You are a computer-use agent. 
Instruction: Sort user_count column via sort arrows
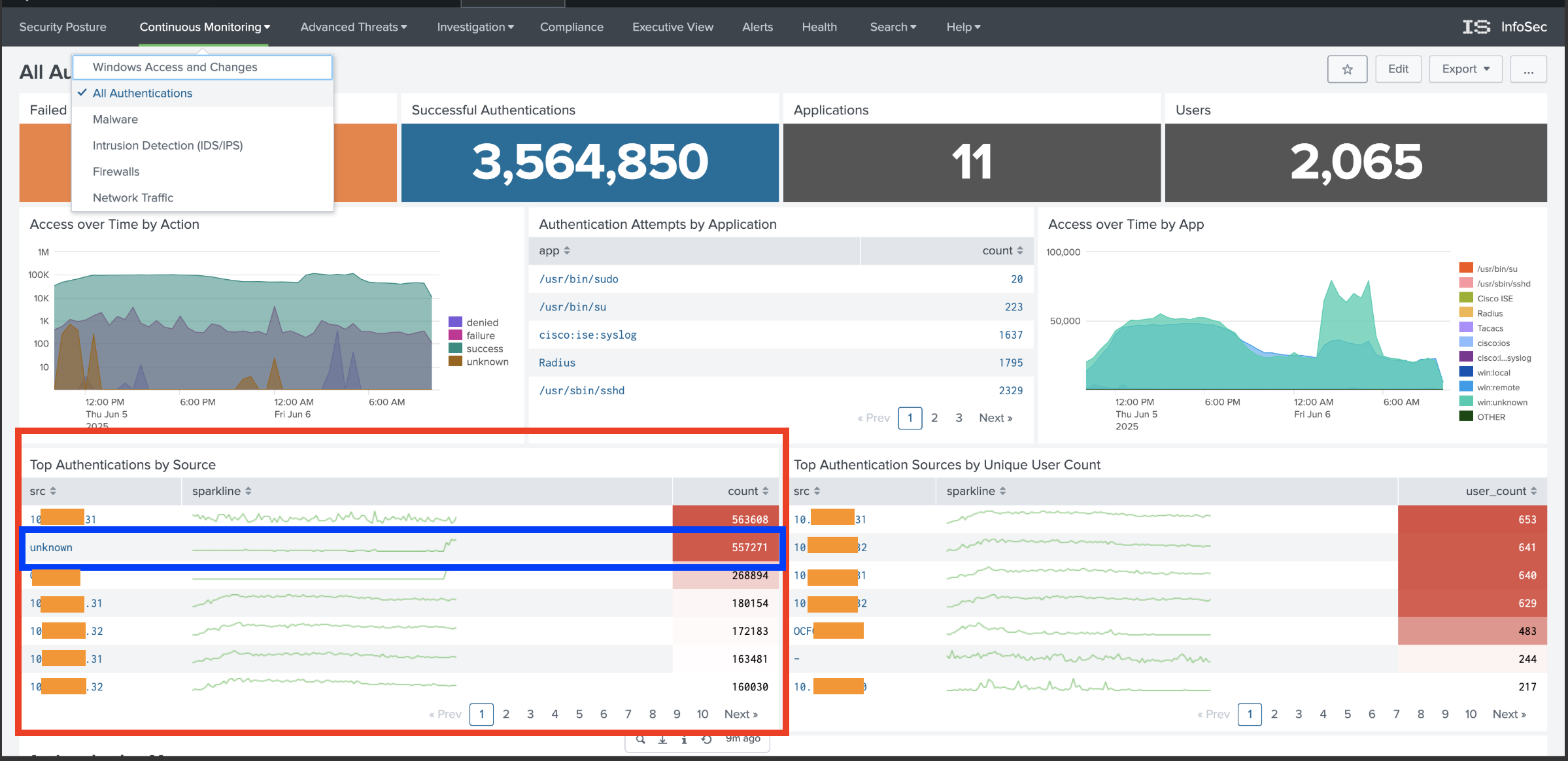1533,491
